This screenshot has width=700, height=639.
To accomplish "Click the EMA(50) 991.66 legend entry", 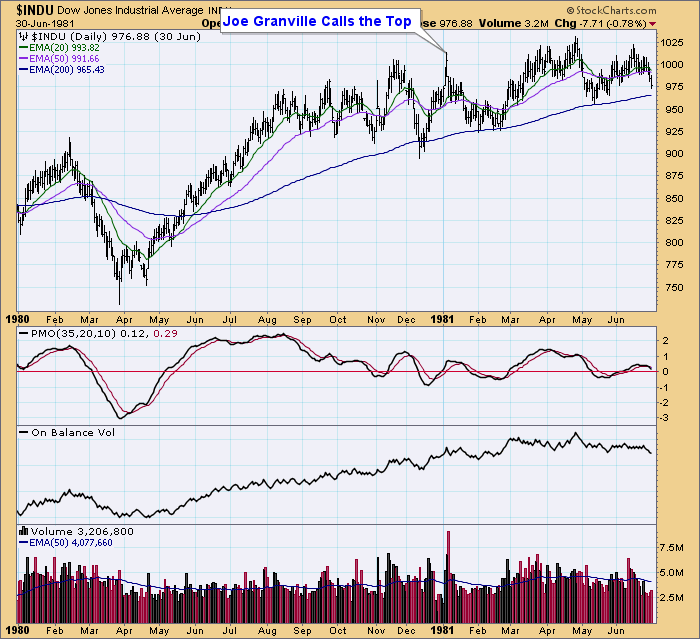I will coord(64,58).
